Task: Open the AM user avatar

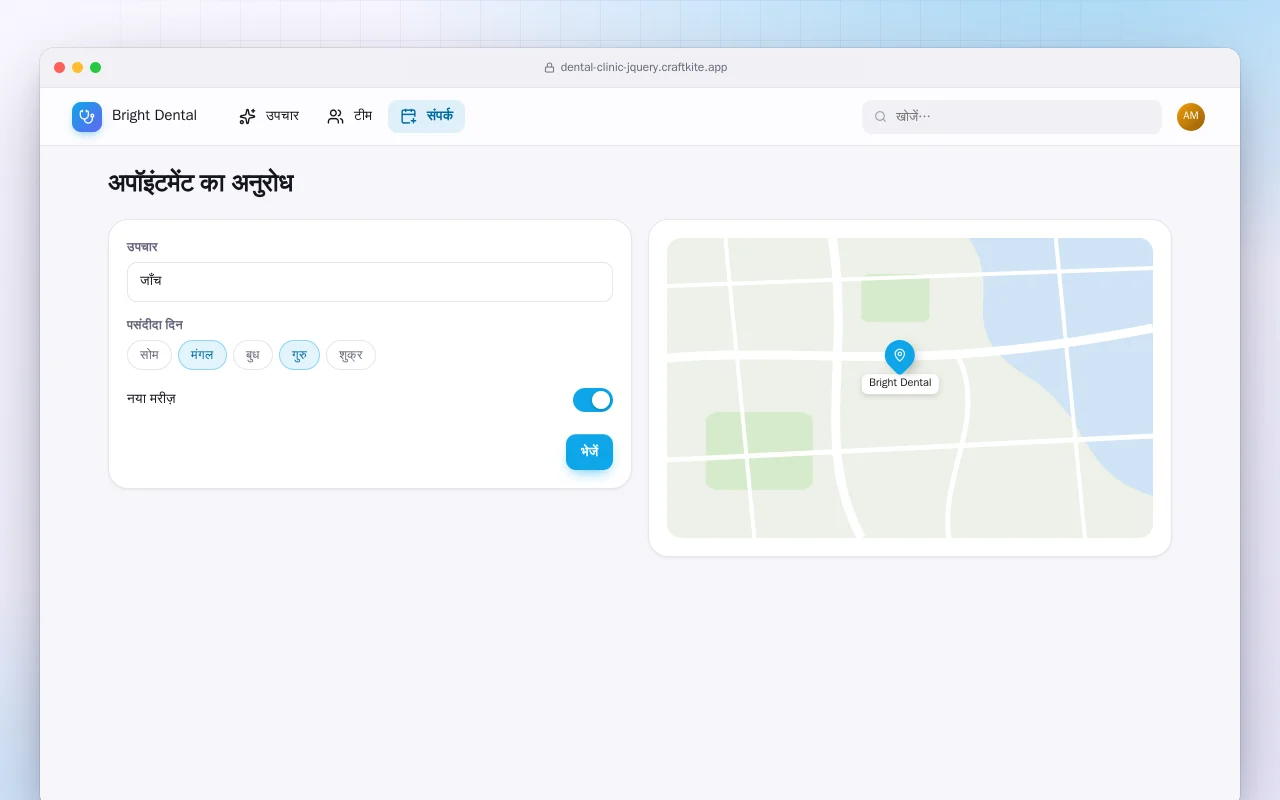Action: point(1191,117)
